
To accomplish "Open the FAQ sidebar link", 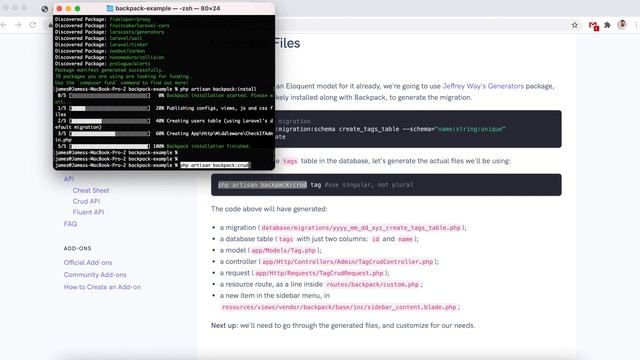I will pyautogui.click(x=70, y=224).
